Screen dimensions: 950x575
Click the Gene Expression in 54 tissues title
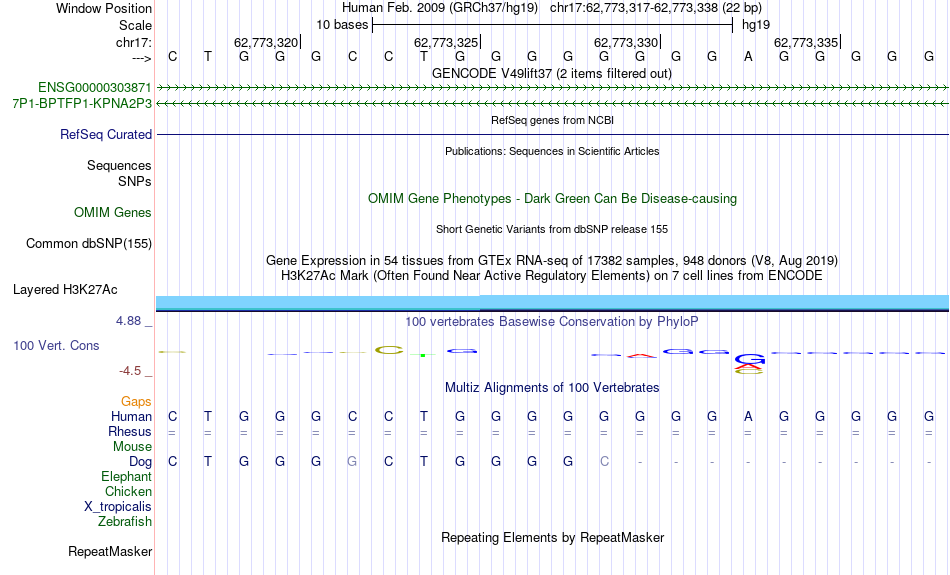tap(552, 261)
